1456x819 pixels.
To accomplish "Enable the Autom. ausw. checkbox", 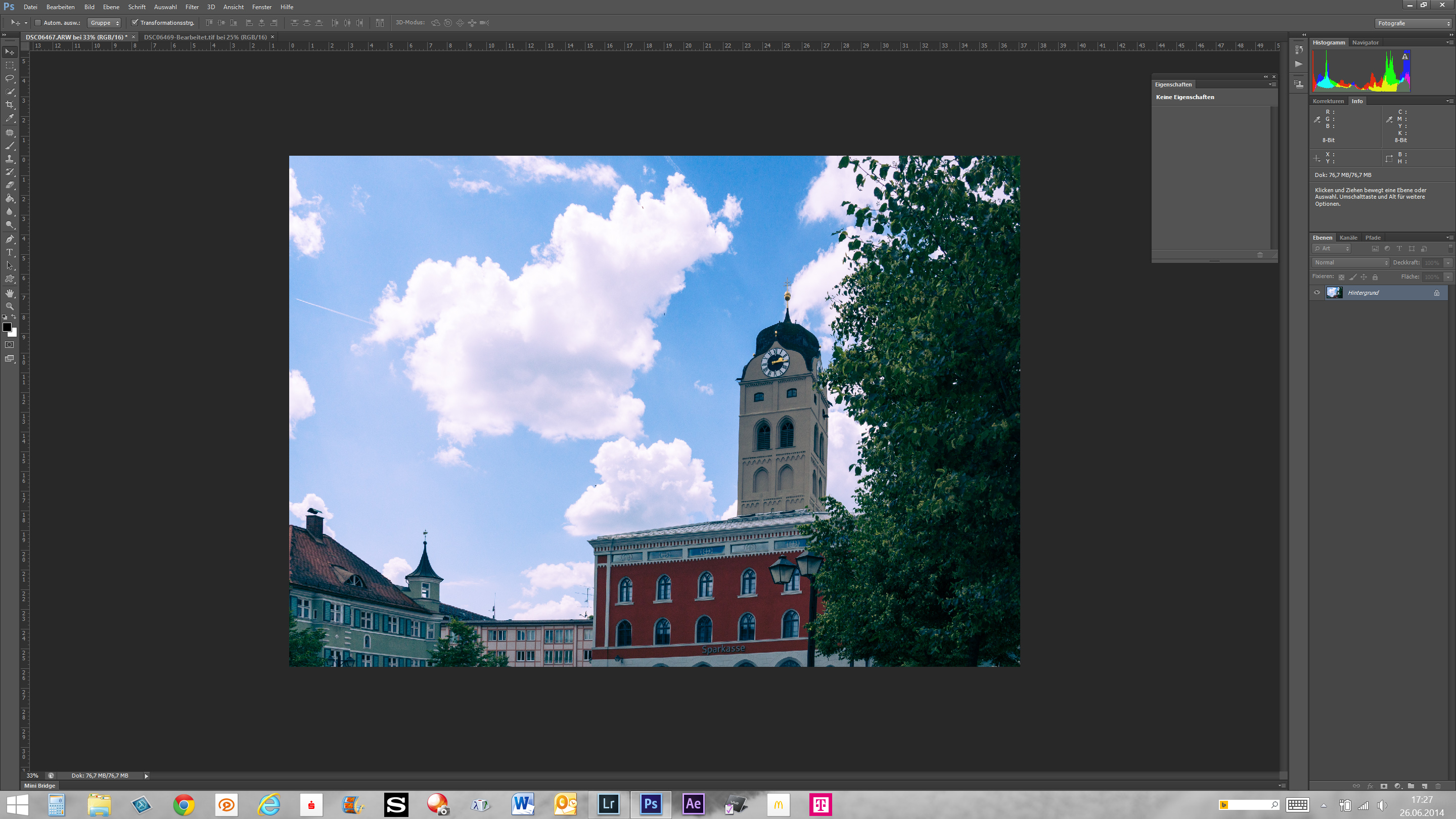I will click(x=38, y=23).
